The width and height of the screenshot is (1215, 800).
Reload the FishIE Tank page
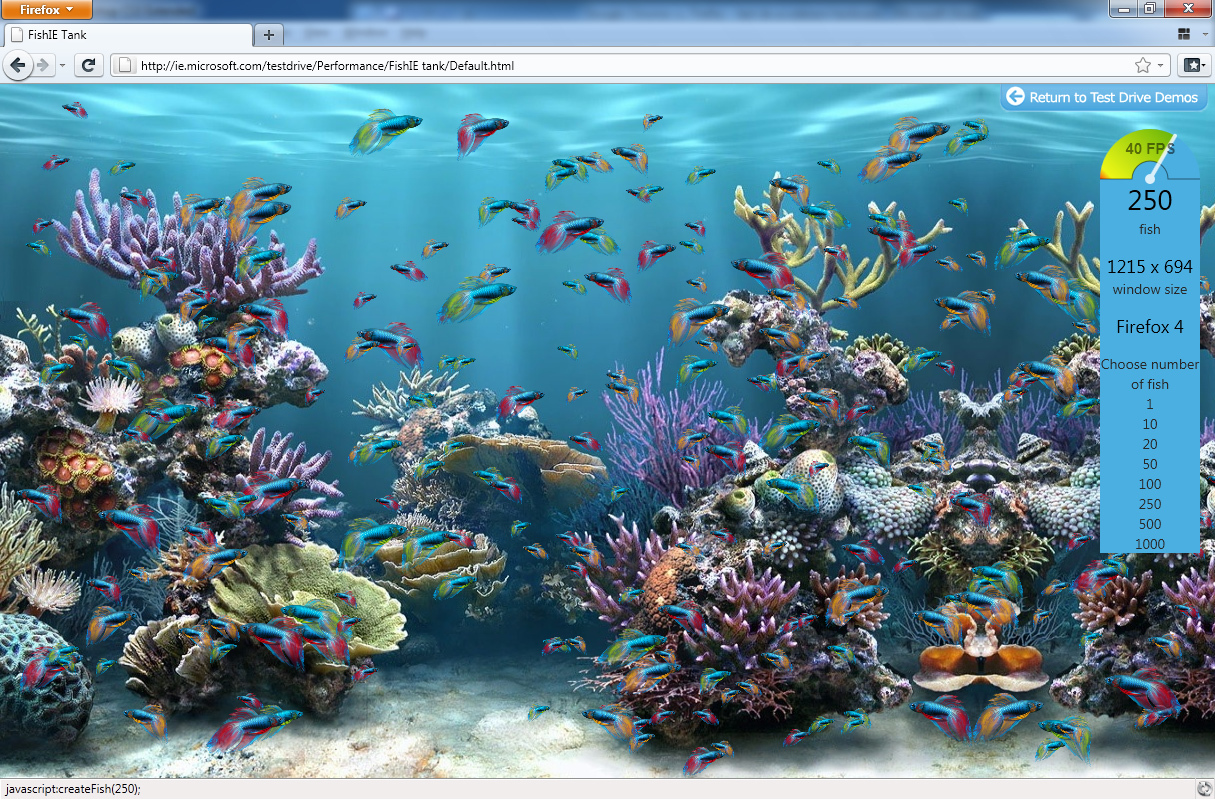tap(88, 65)
